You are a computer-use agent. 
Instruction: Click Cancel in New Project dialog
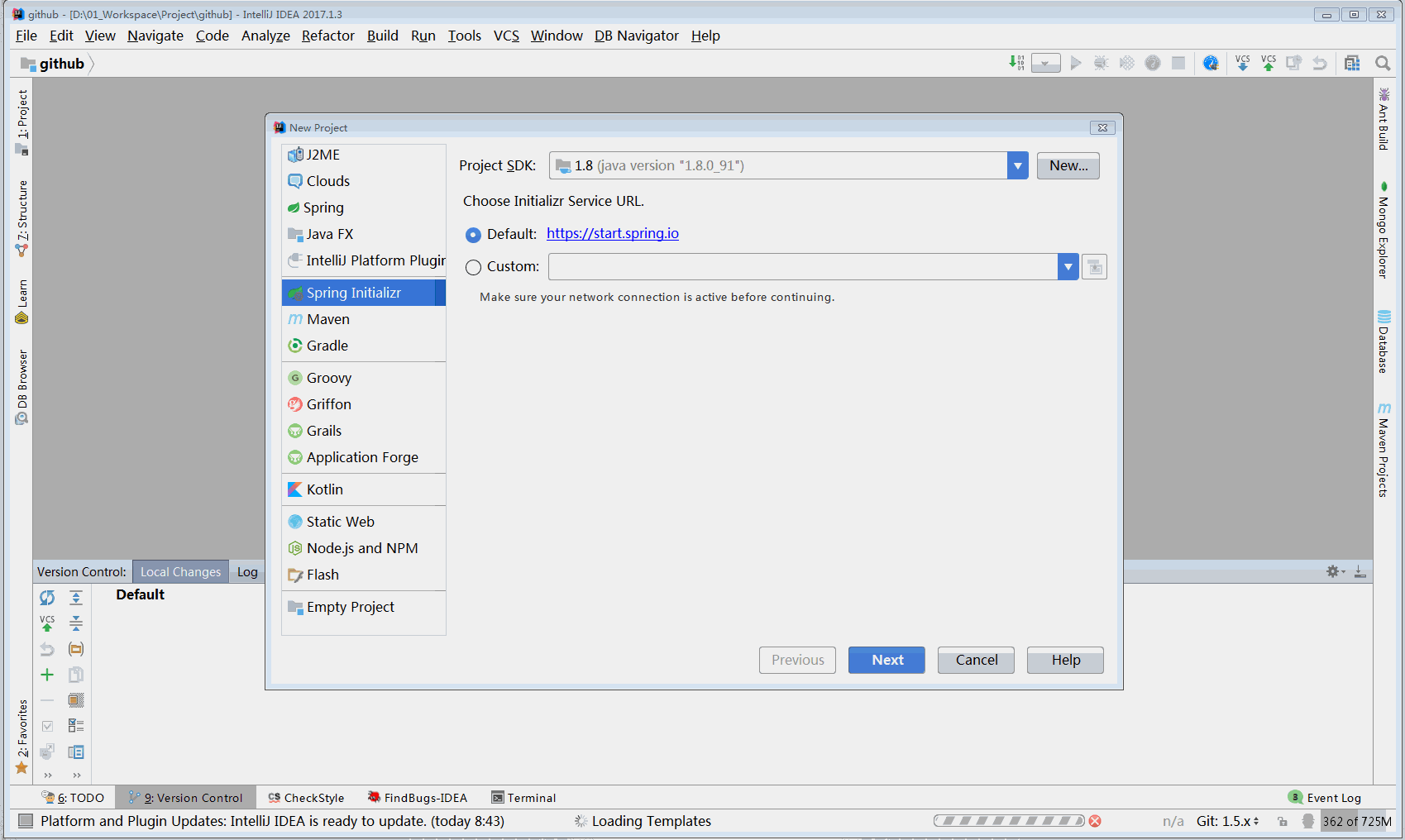pos(976,660)
